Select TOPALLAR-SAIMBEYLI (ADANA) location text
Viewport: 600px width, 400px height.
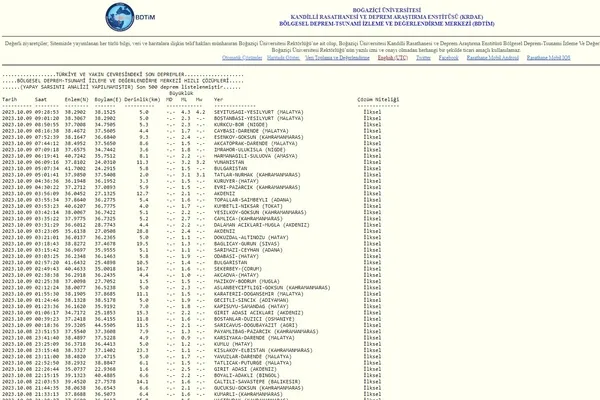(x=253, y=200)
